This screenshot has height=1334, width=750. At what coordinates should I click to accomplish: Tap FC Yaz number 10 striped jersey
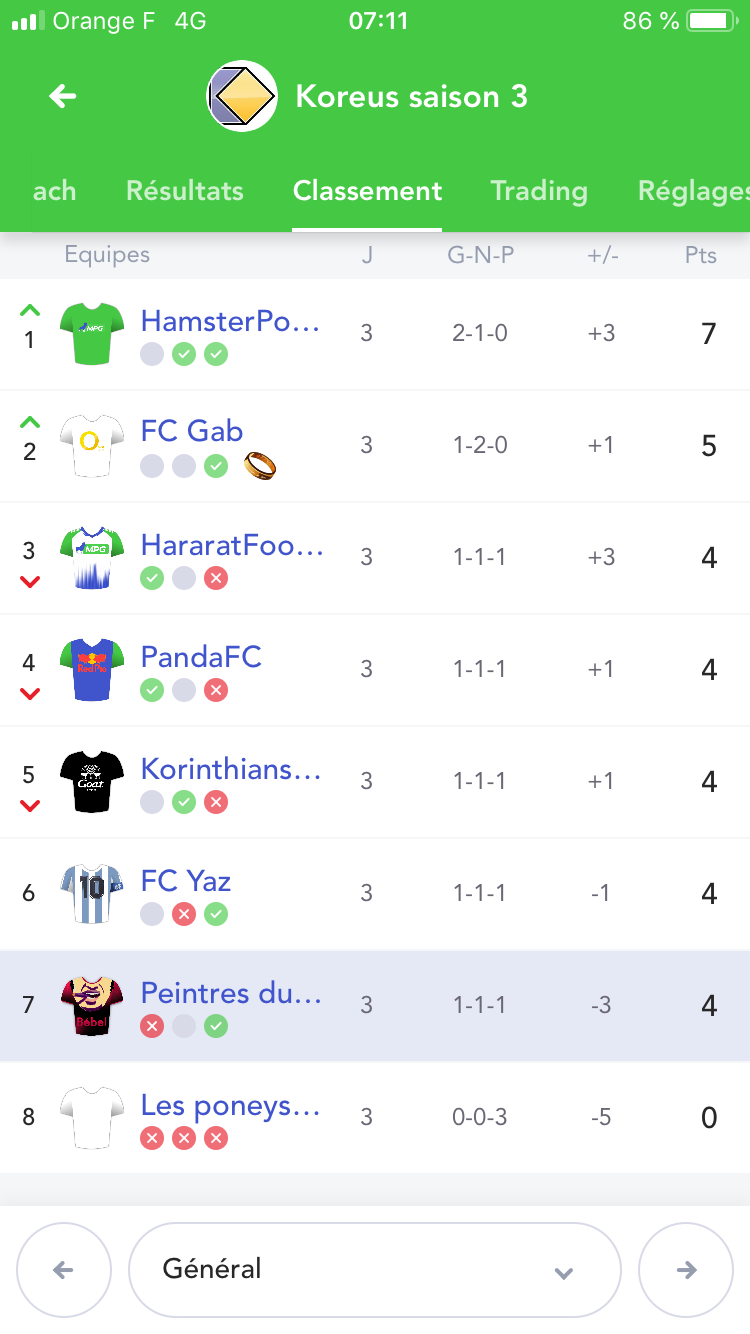91,892
